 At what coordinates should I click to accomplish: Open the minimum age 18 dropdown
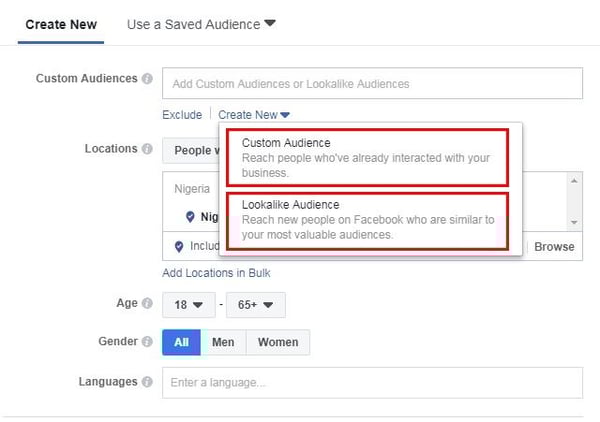[189, 305]
